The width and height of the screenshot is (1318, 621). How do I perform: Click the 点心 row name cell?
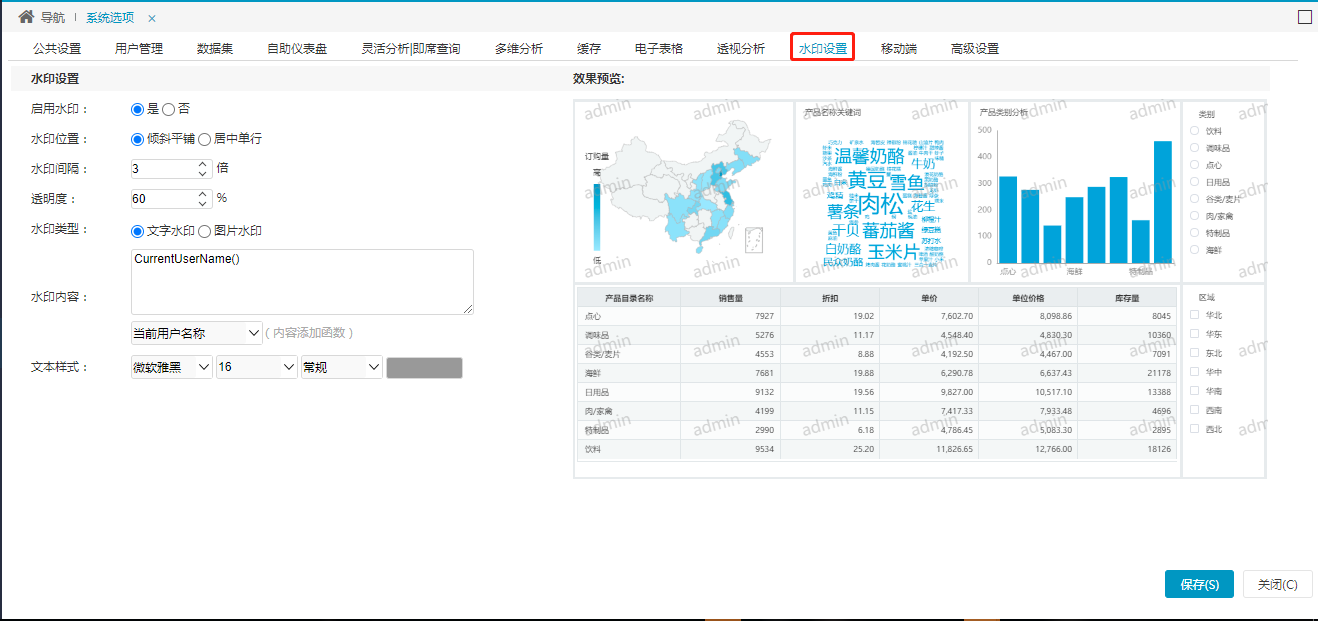629,316
